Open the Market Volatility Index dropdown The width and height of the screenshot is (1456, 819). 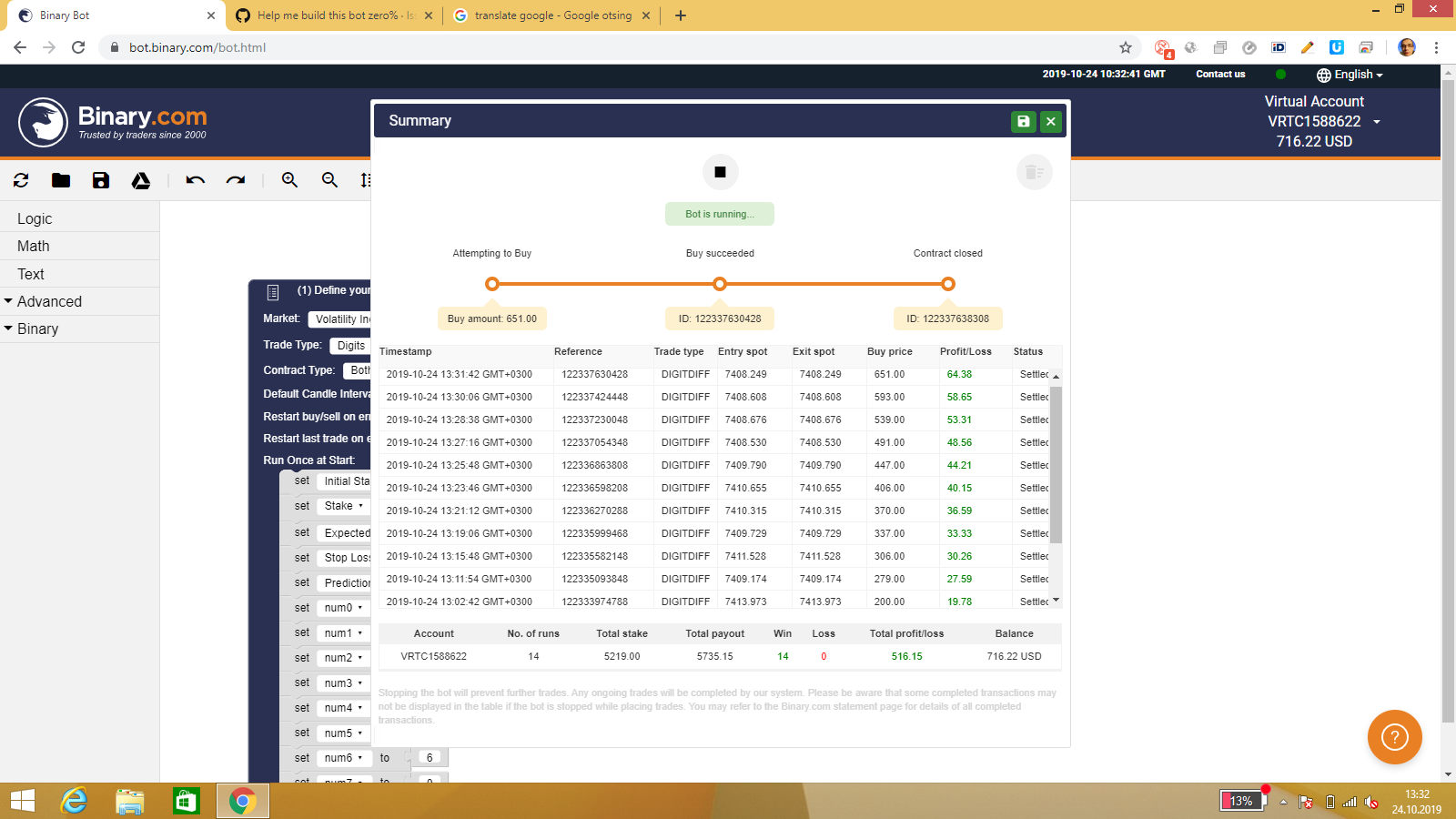340,319
